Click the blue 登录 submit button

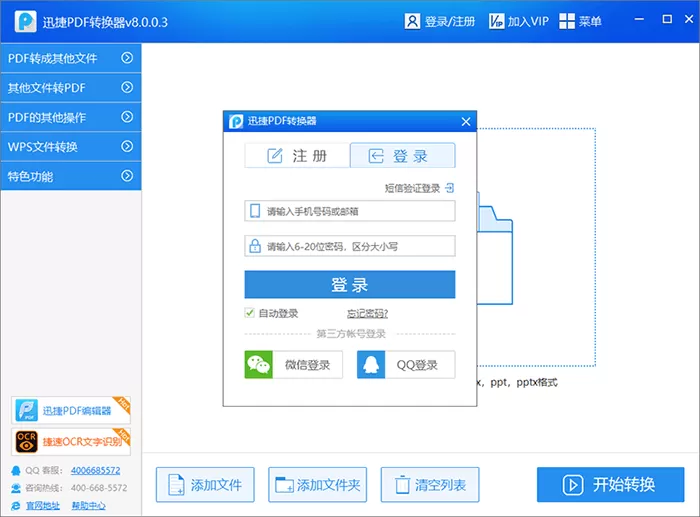point(350,284)
